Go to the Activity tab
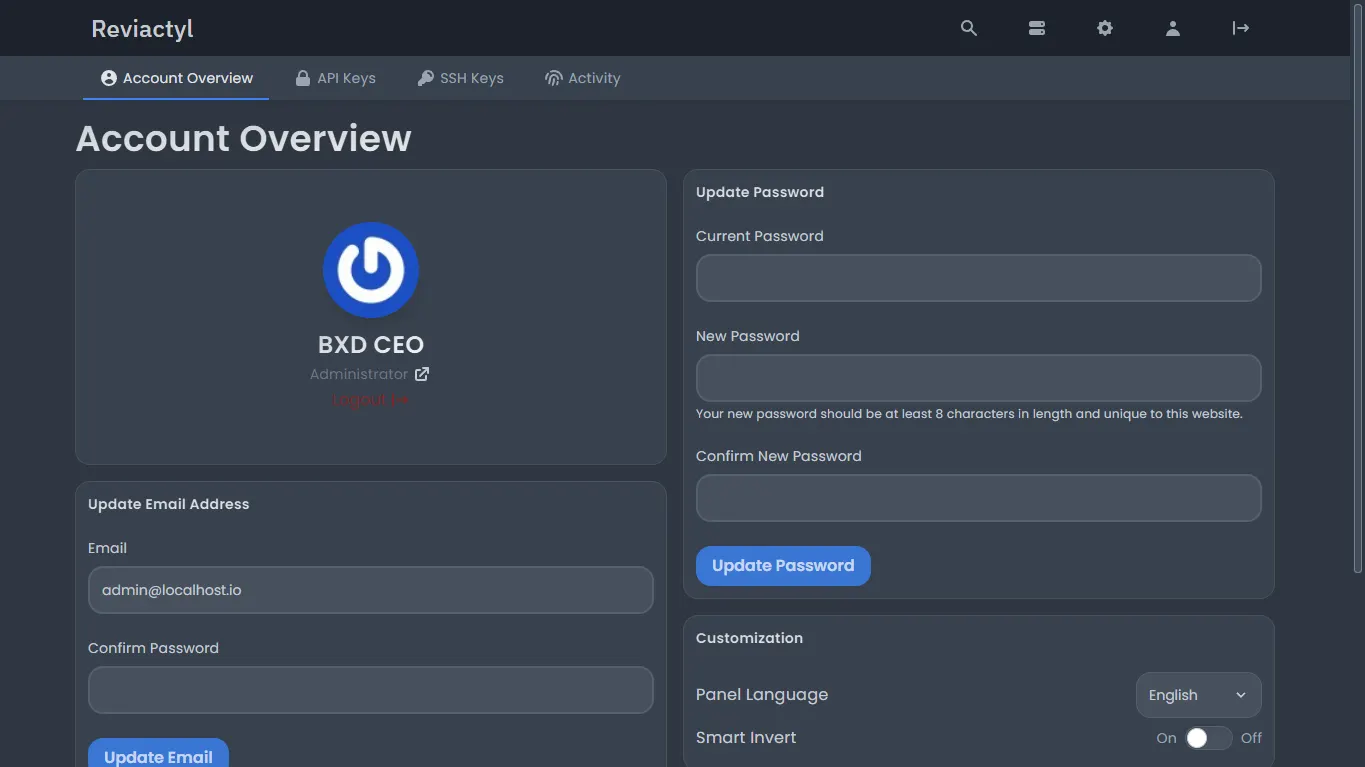 (582, 78)
